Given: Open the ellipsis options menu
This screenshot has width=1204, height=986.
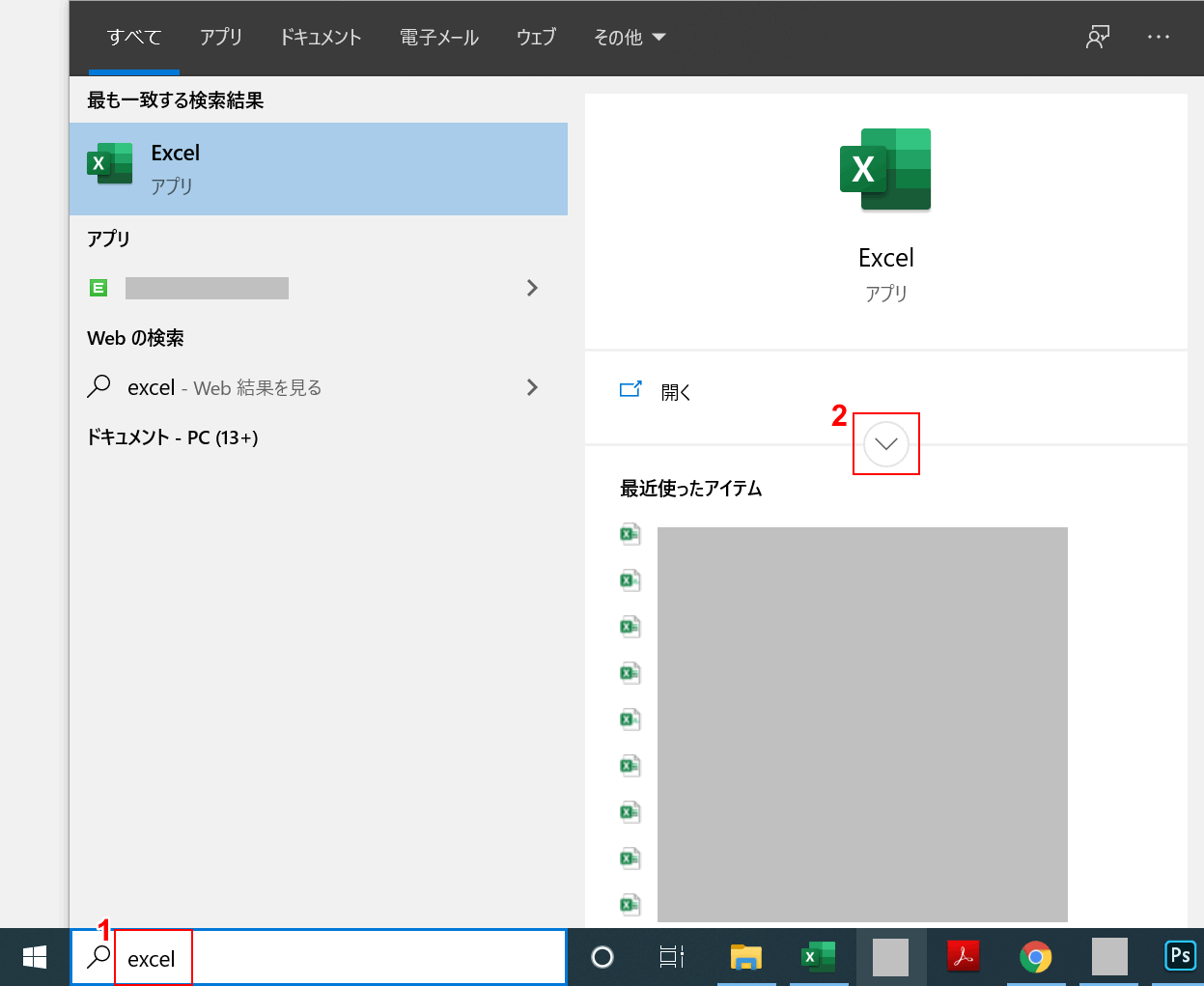Looking at the screenshot, I should [1158, 36].
